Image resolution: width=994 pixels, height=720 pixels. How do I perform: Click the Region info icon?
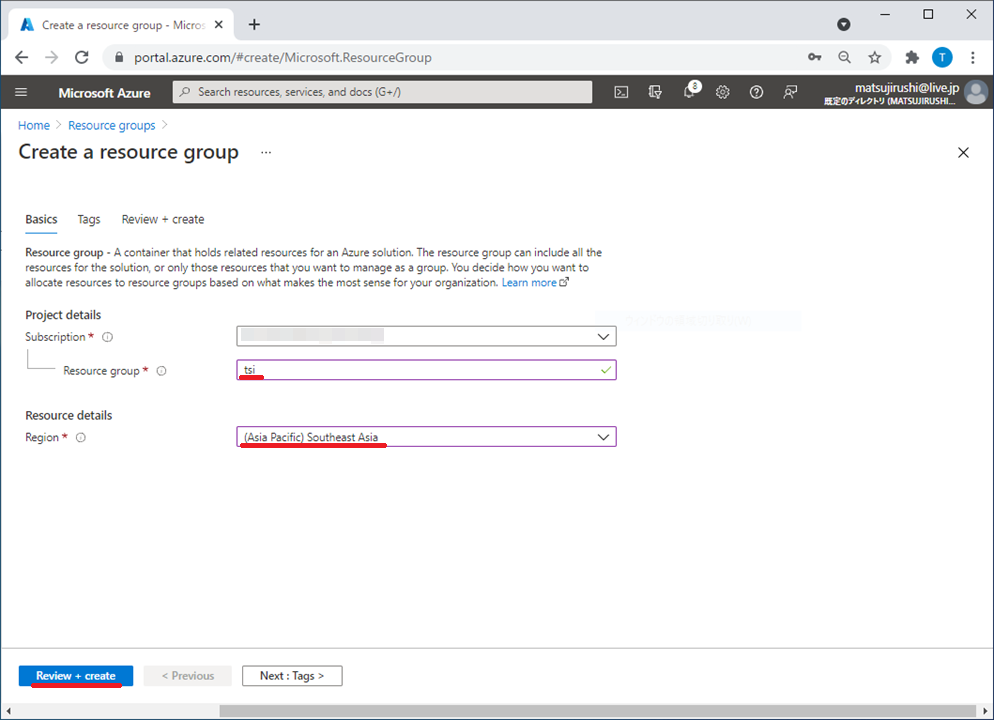[81, 437]
